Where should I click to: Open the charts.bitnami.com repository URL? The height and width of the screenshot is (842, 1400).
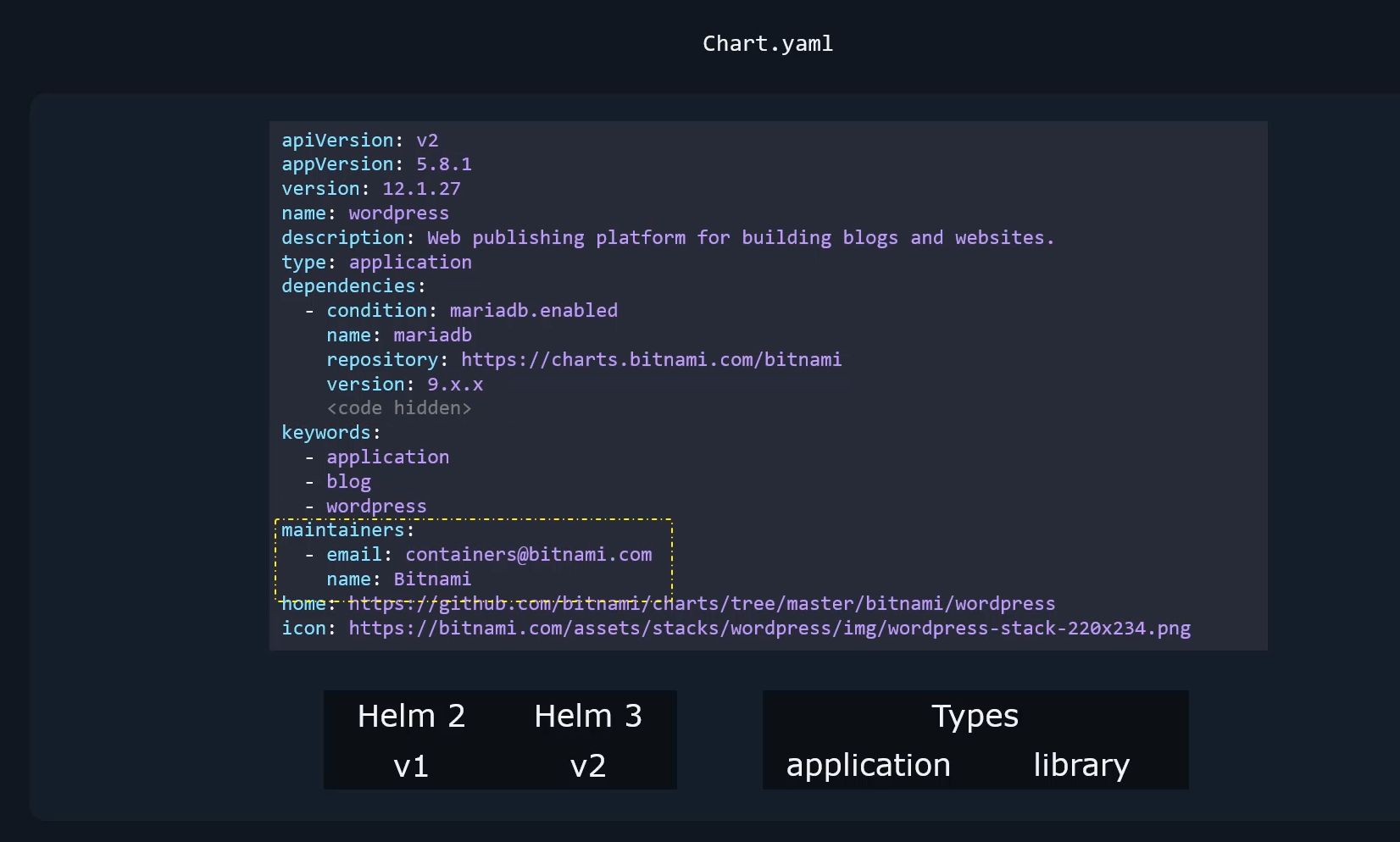(x=651, y=360)
